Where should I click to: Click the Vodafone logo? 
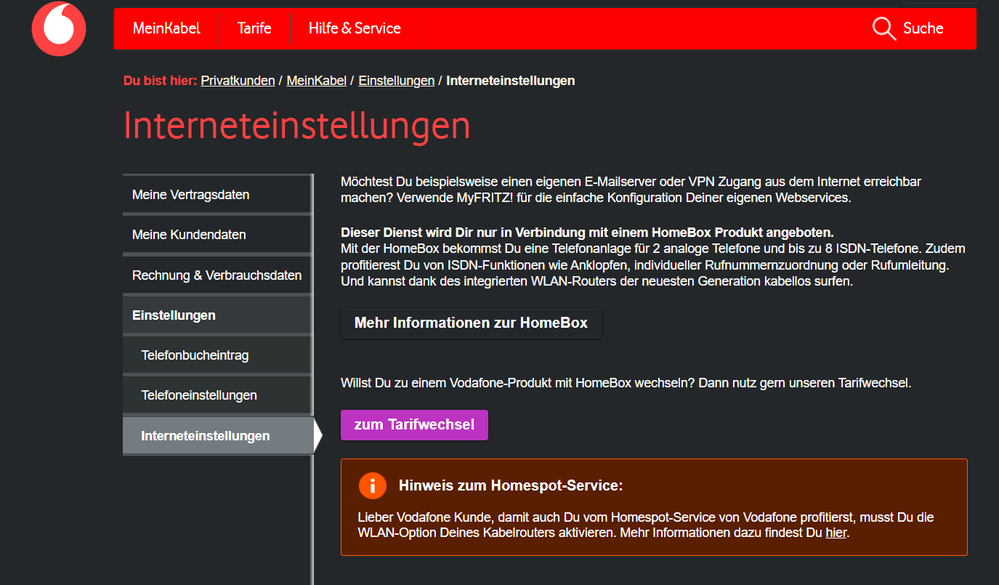point(59,29)
